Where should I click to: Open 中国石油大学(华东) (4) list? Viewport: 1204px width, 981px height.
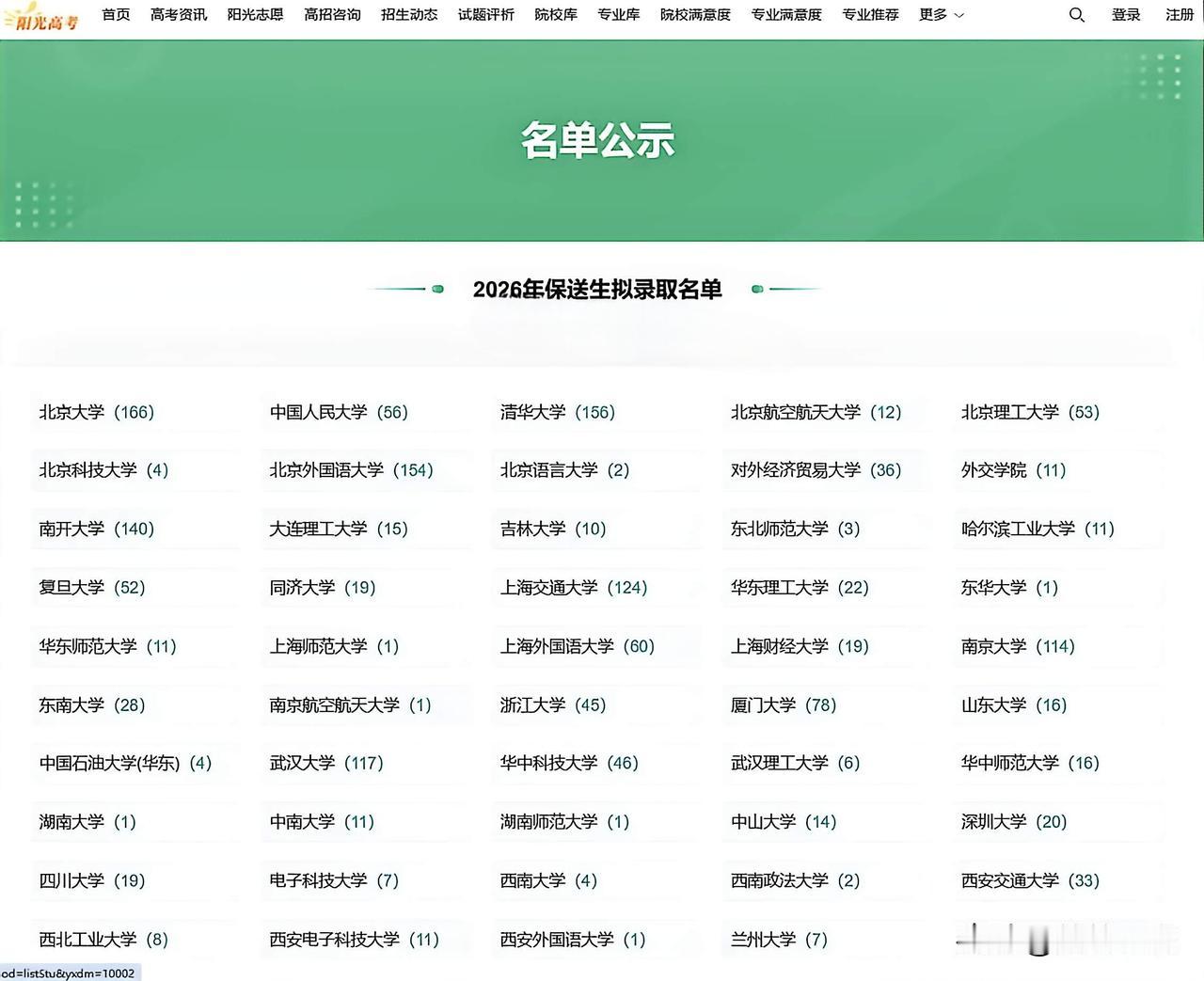pos(125,763)
